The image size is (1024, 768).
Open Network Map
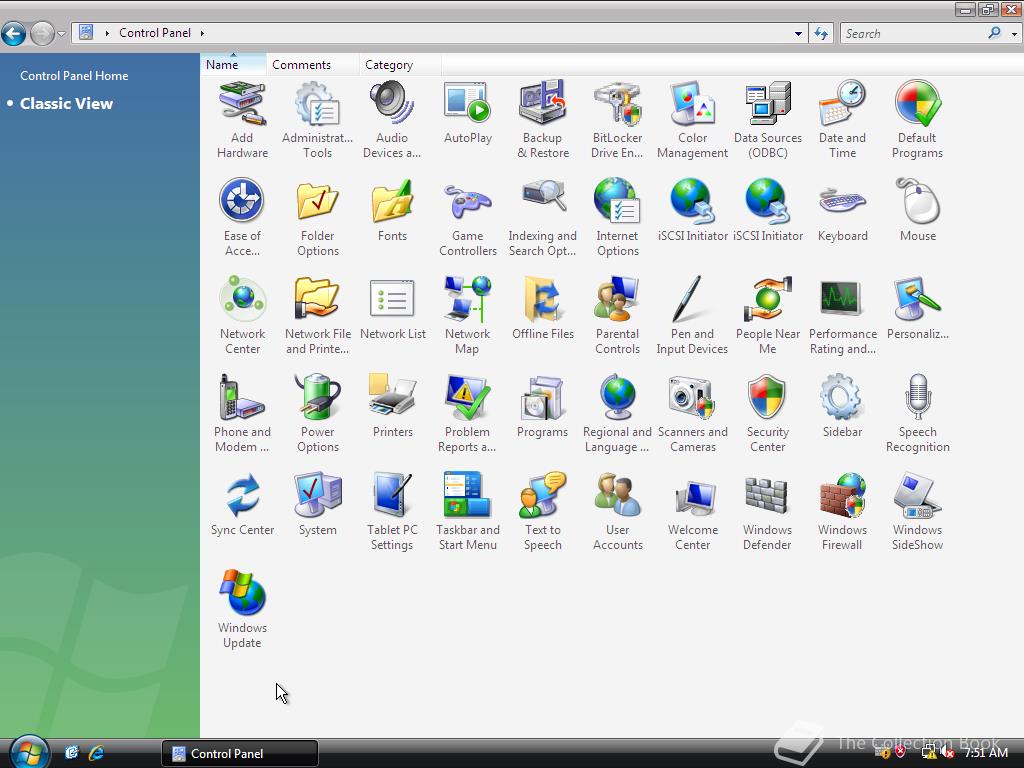468,315
